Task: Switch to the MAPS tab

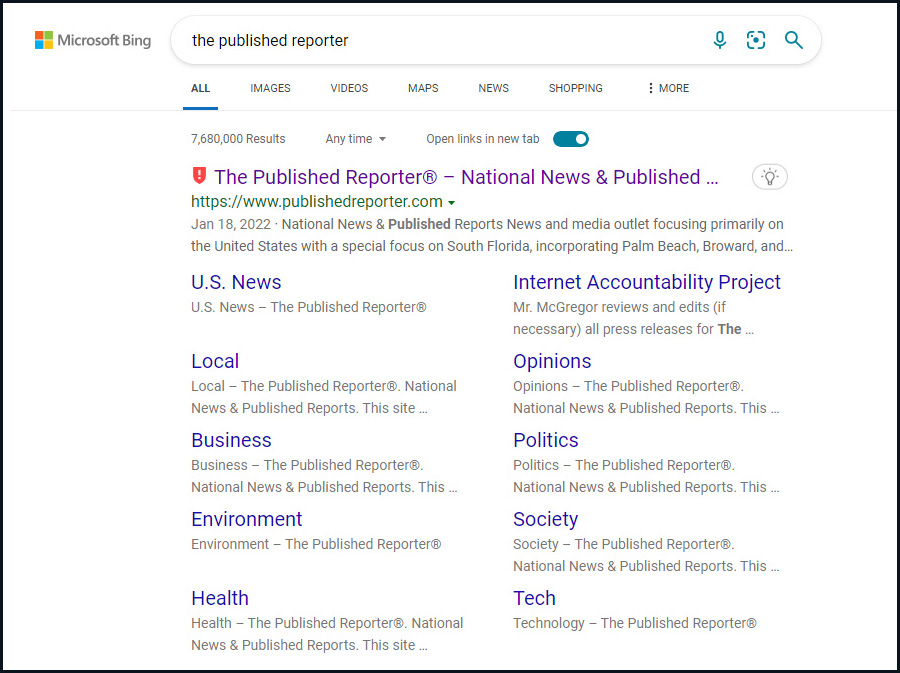Action: 423,88
